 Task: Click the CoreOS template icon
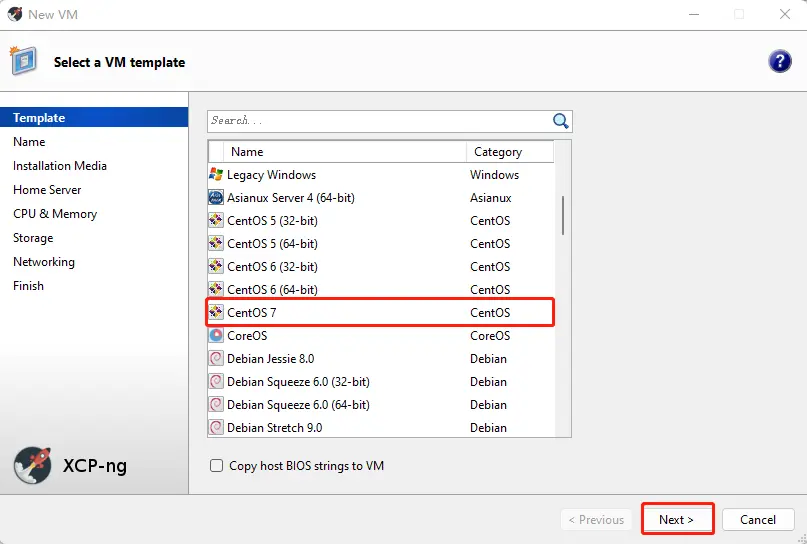point(216,336)
